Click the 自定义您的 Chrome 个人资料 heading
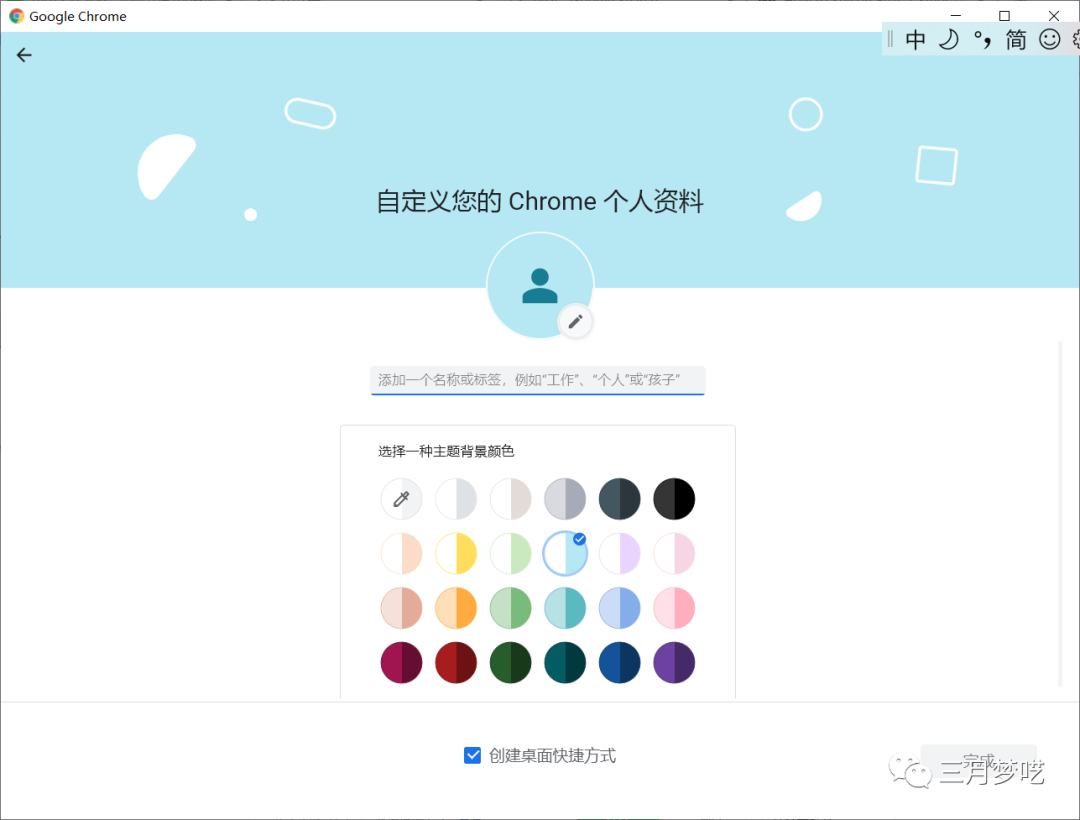The width and height of the screenshot is (1080, 820). [540, 201]
